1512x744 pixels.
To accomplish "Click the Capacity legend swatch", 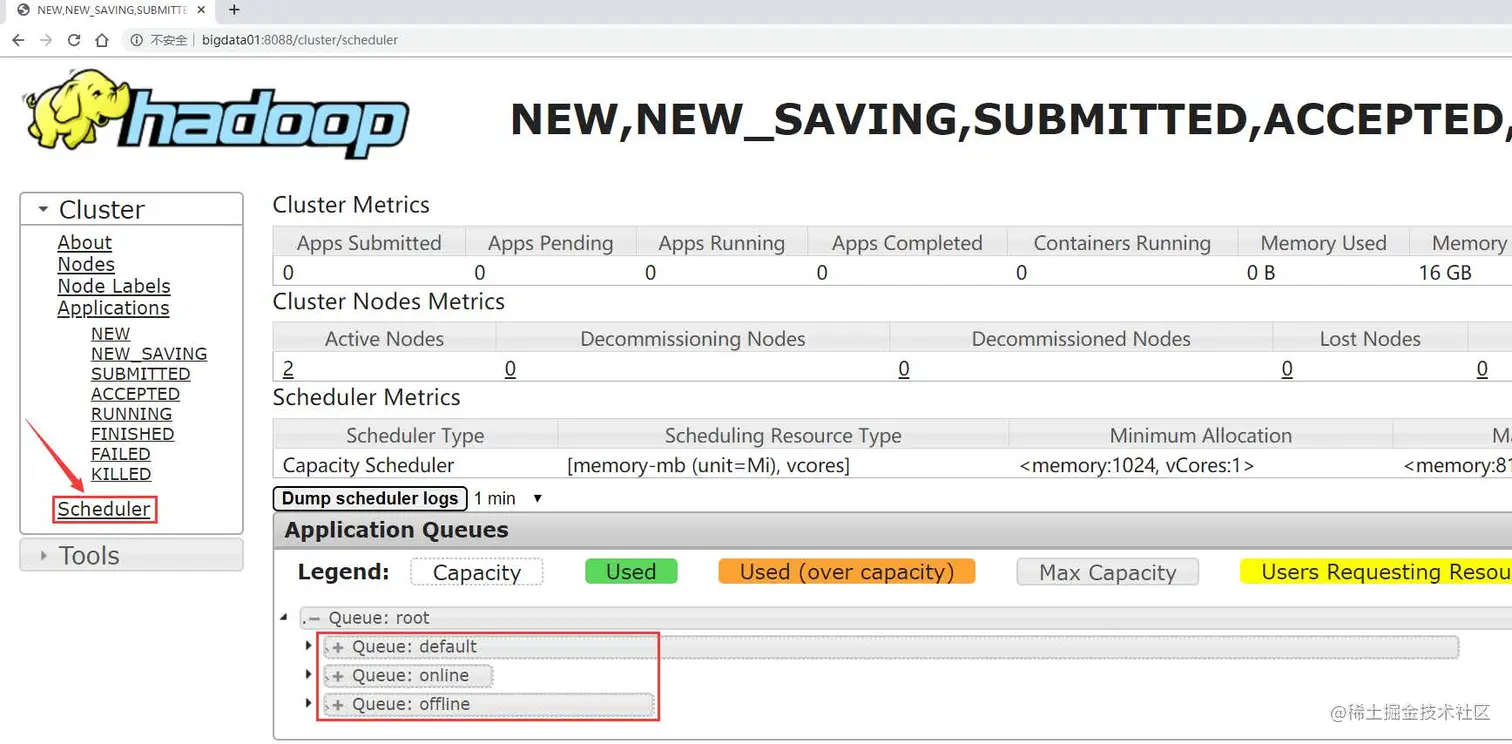I will tap(477, 572).
